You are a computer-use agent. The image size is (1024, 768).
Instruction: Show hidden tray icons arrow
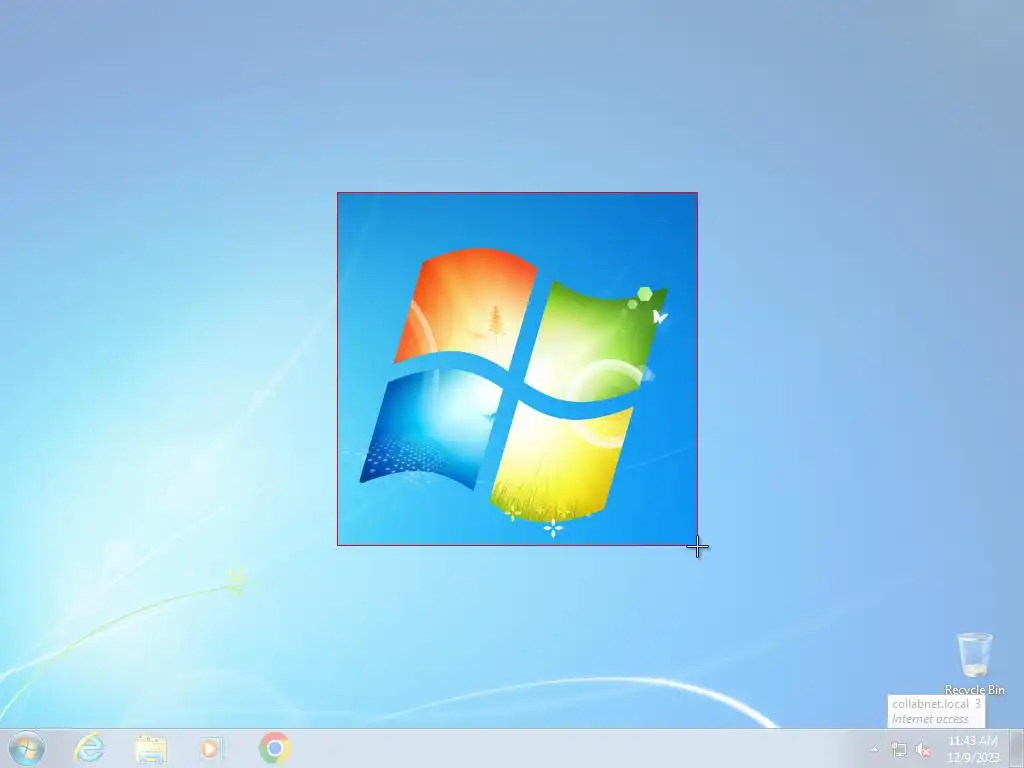[874, 749]
